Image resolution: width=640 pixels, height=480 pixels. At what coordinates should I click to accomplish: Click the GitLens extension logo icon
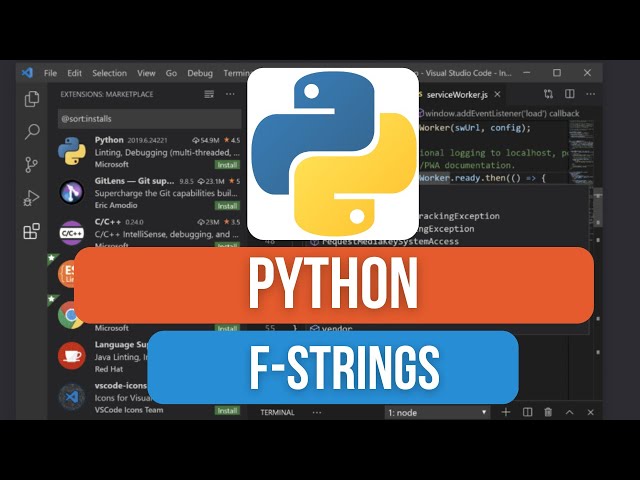click(72, 192)
